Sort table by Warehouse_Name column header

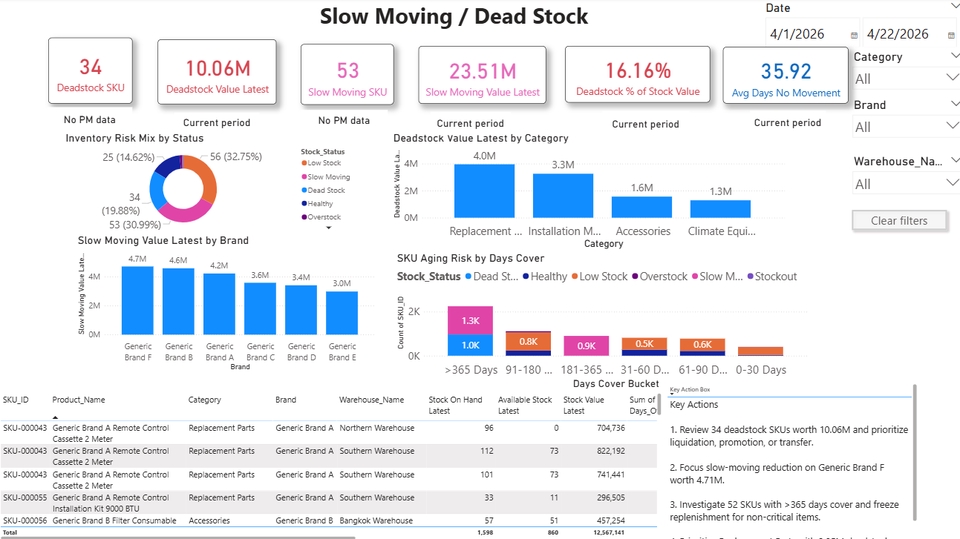coord(372,400)
